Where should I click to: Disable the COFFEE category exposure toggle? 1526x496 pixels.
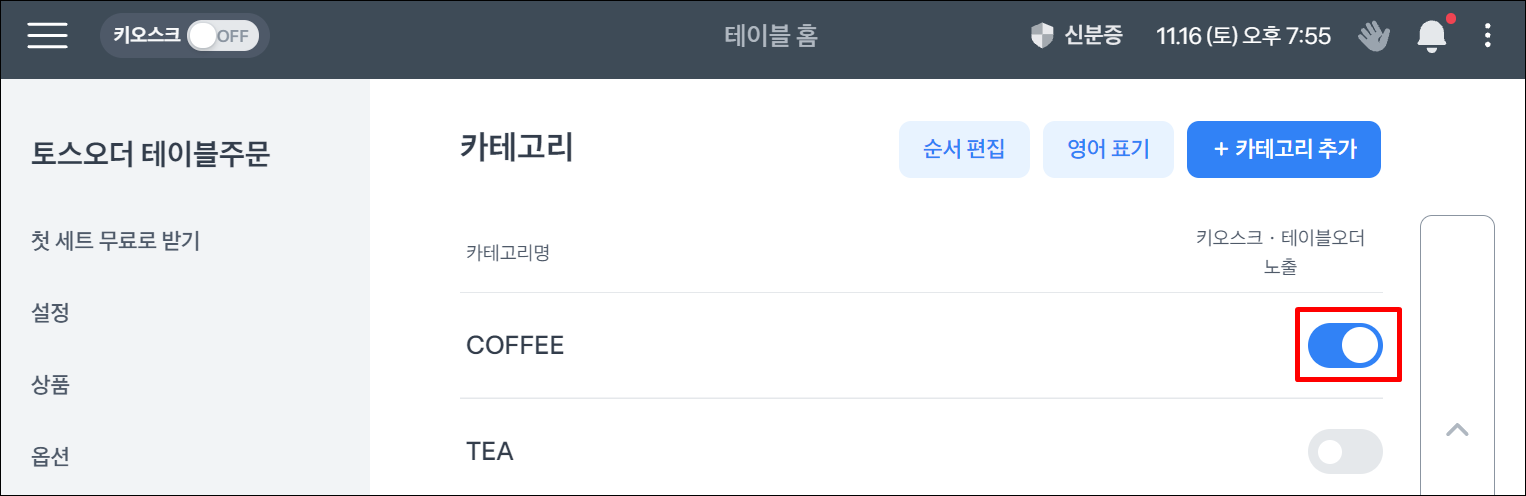coord(1345,346)
